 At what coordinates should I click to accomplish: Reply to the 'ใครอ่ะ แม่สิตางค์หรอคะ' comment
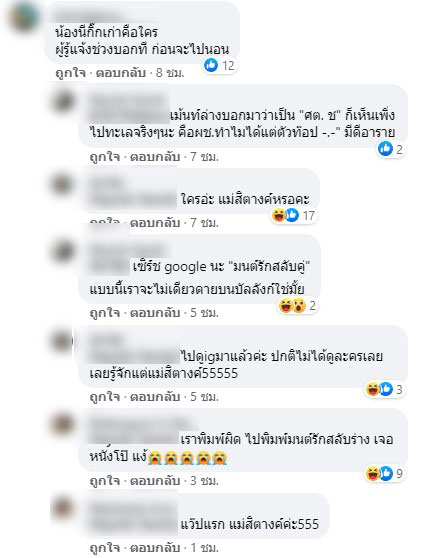tap(155, 223)
